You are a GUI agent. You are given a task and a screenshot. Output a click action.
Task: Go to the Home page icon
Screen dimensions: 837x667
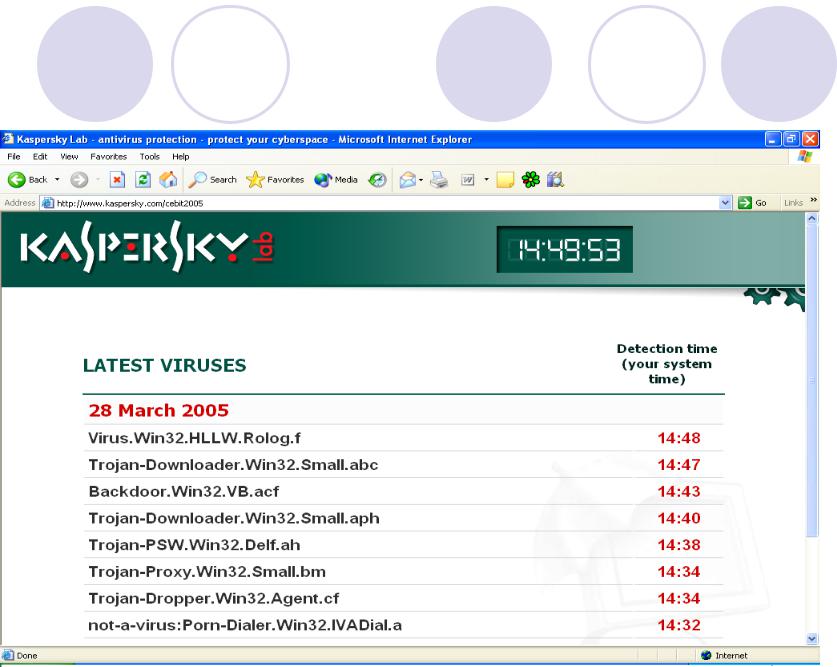[168, 180]
